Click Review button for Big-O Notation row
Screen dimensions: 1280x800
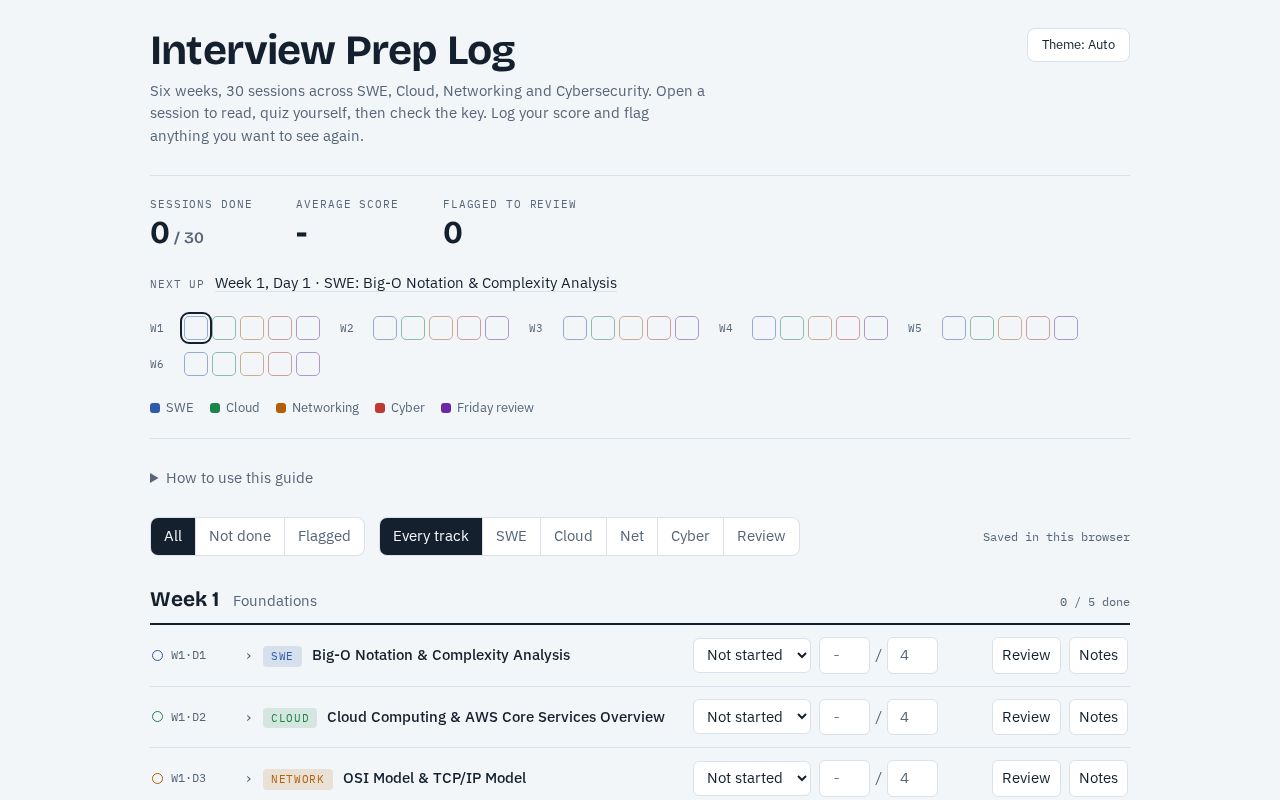click(x=1026, y=656)
